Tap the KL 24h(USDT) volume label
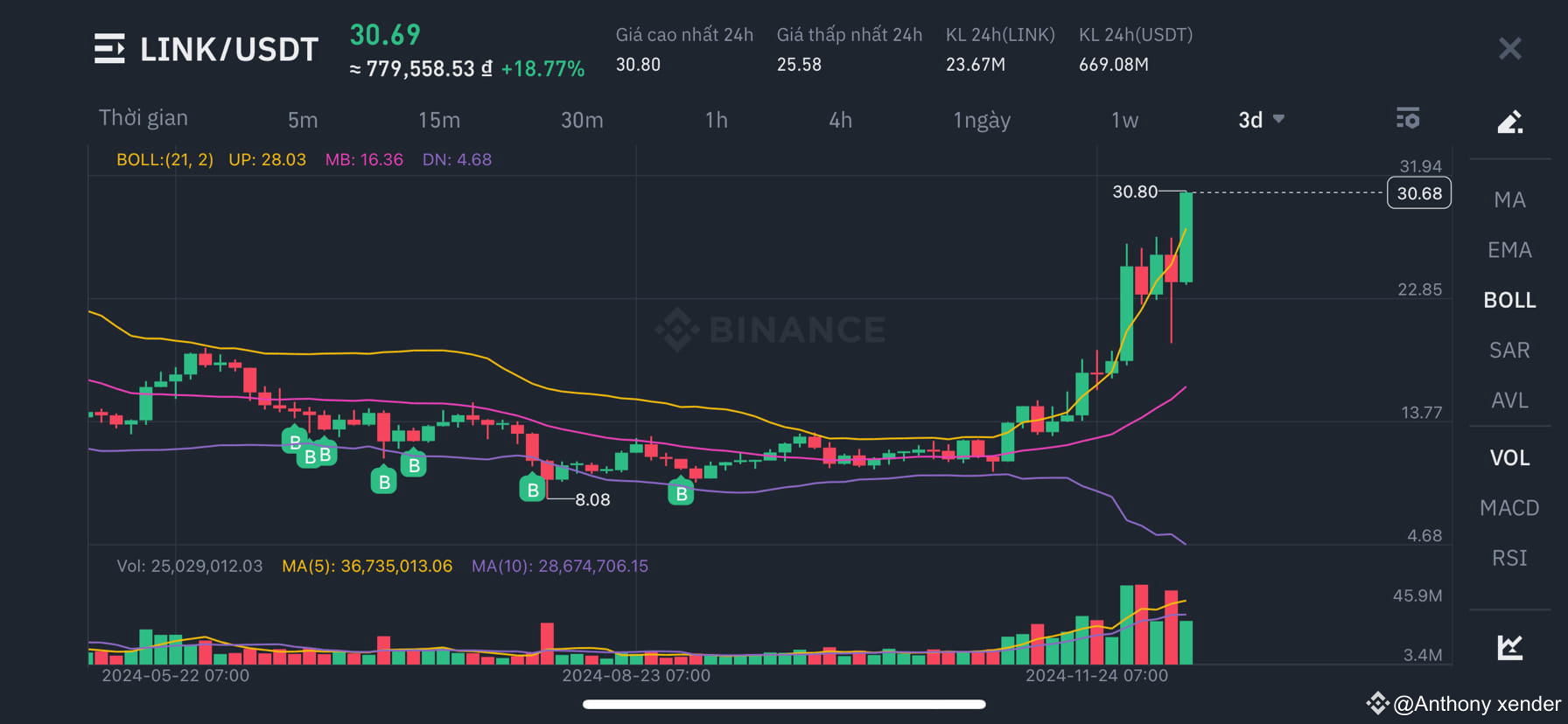Image resolution: width=1568 pixels, height=724 pixels. (x=1136, y=35)
